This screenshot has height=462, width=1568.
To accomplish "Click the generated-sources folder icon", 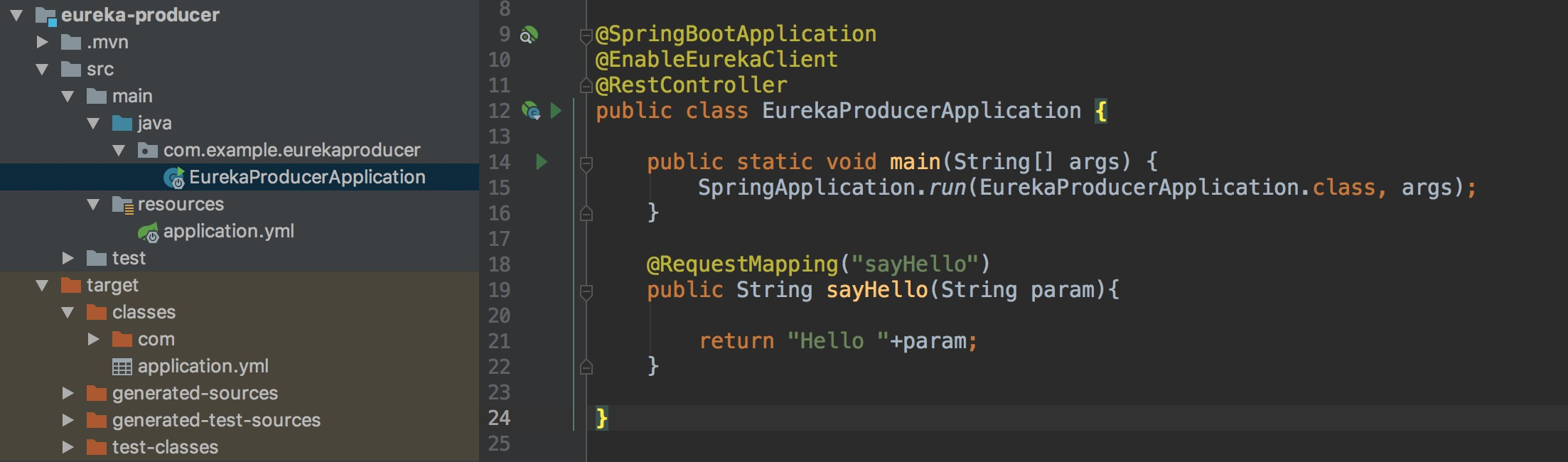I will [97, 393].
